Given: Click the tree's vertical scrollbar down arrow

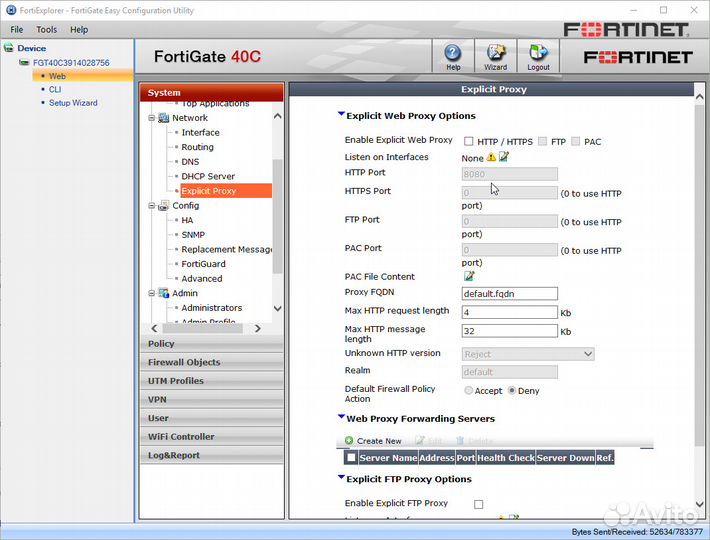Looking at the screenshot, I should click(278, 308).
